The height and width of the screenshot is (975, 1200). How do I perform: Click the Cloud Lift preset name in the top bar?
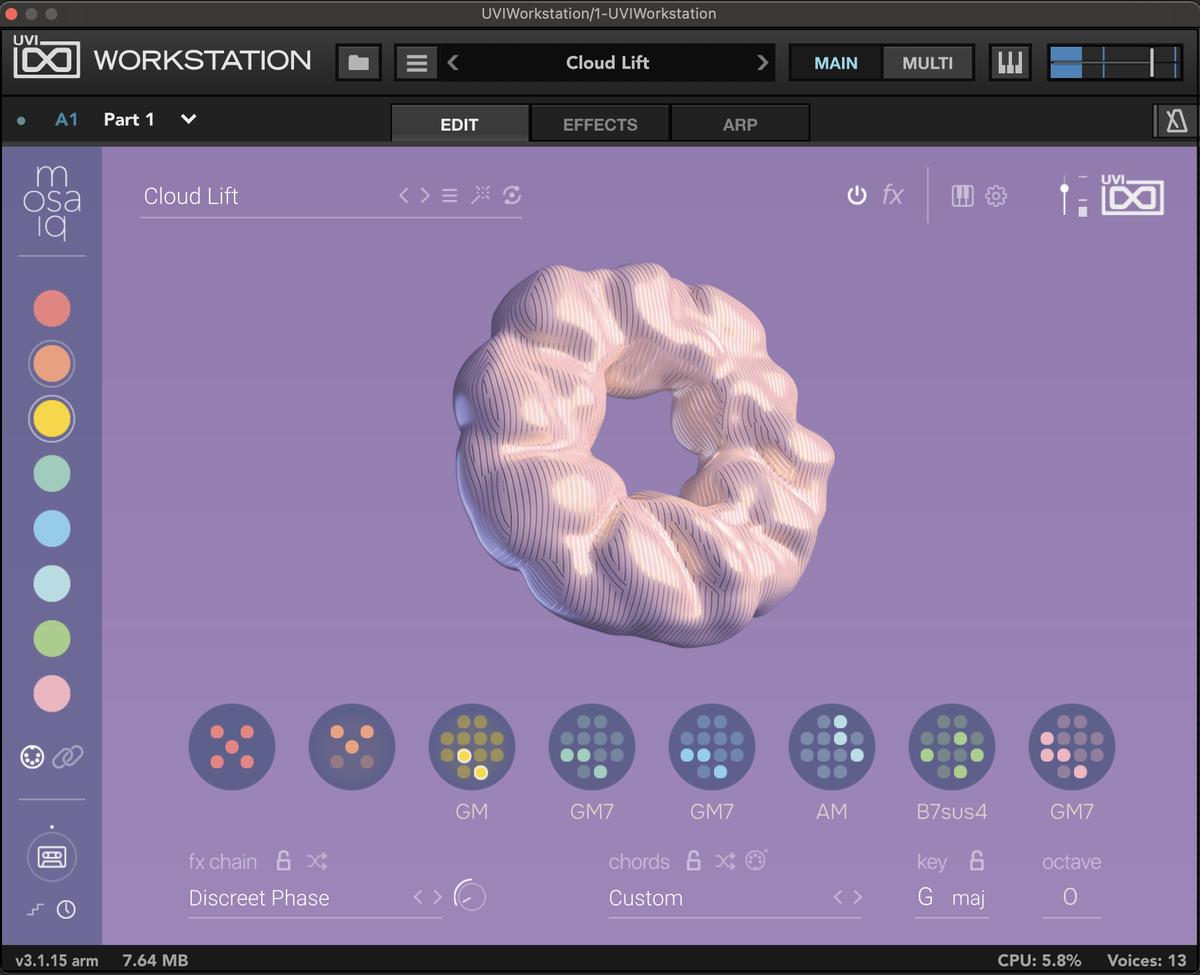[608, 62]
